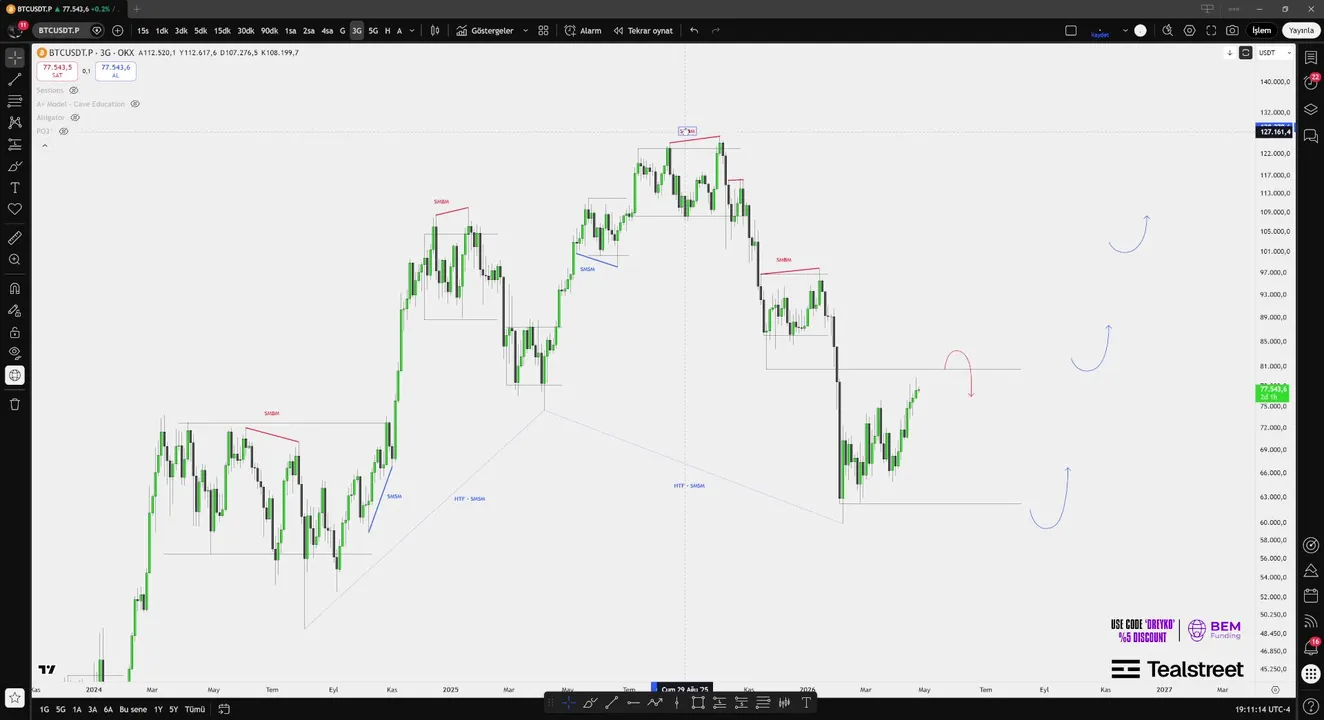Open a new tab with plus icon
The image size is (1324, 720).
click(137, 9)
